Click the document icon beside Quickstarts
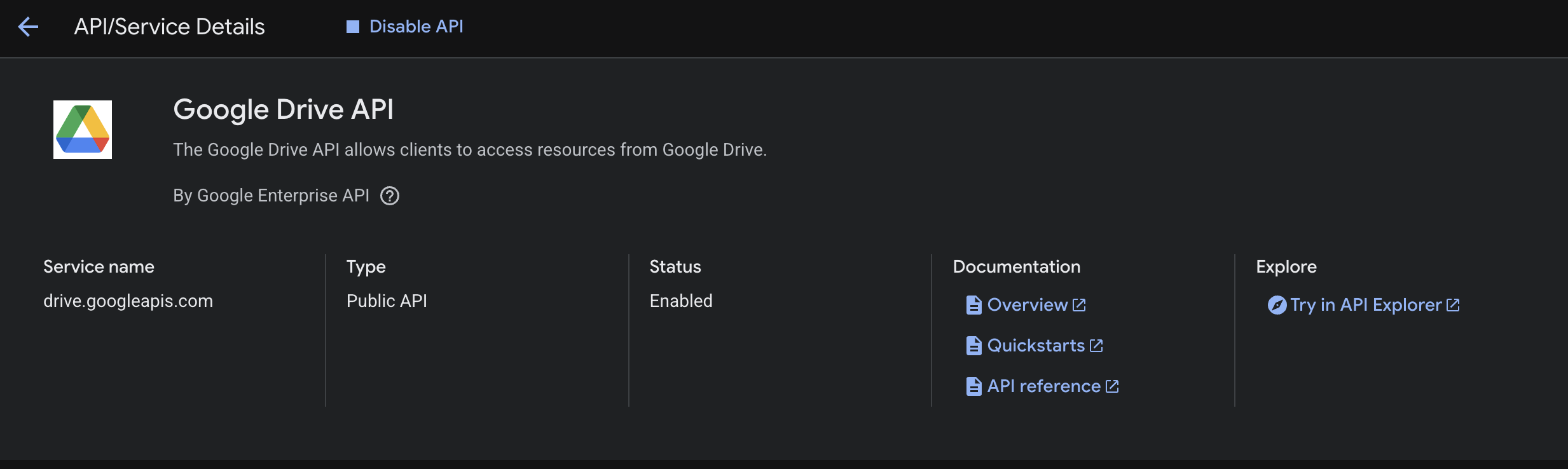 [x=973, y=346]
